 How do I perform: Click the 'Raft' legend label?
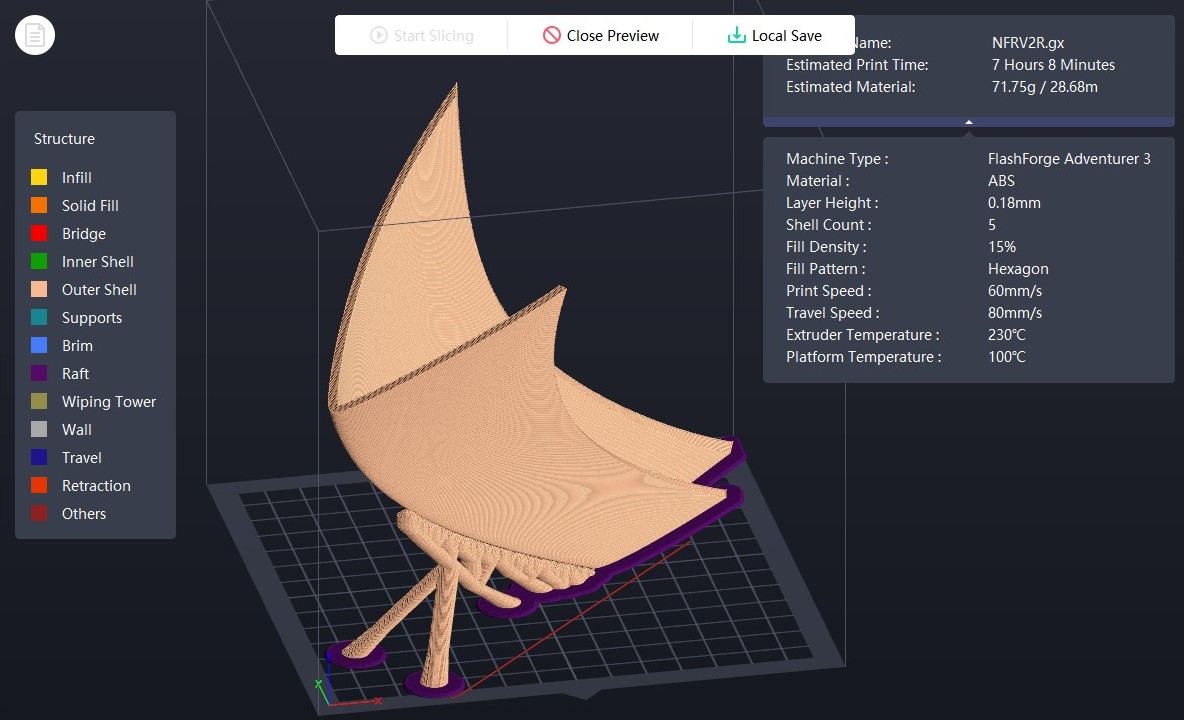pos(76,374)
